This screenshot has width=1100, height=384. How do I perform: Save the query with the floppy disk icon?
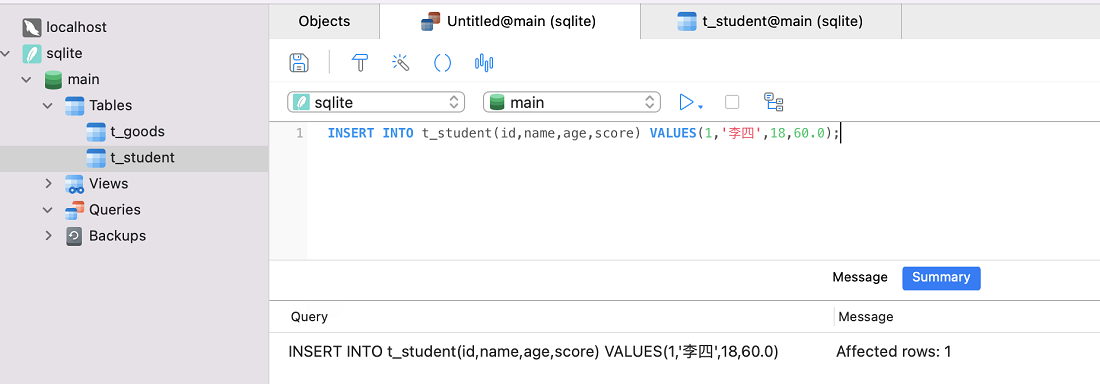pos(300,62)
